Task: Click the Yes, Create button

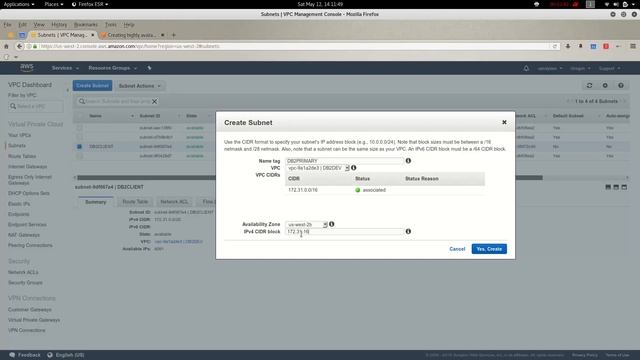Action: [489, 249]
